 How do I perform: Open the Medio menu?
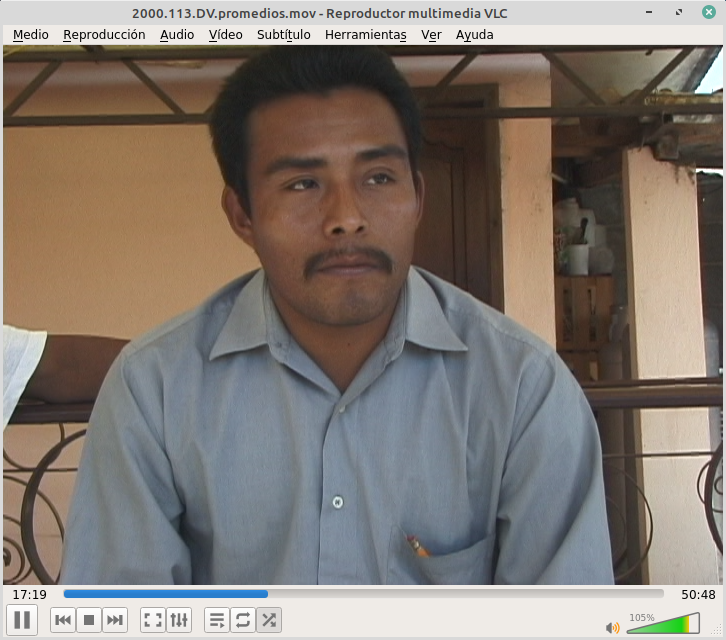(x=31, y=35)
